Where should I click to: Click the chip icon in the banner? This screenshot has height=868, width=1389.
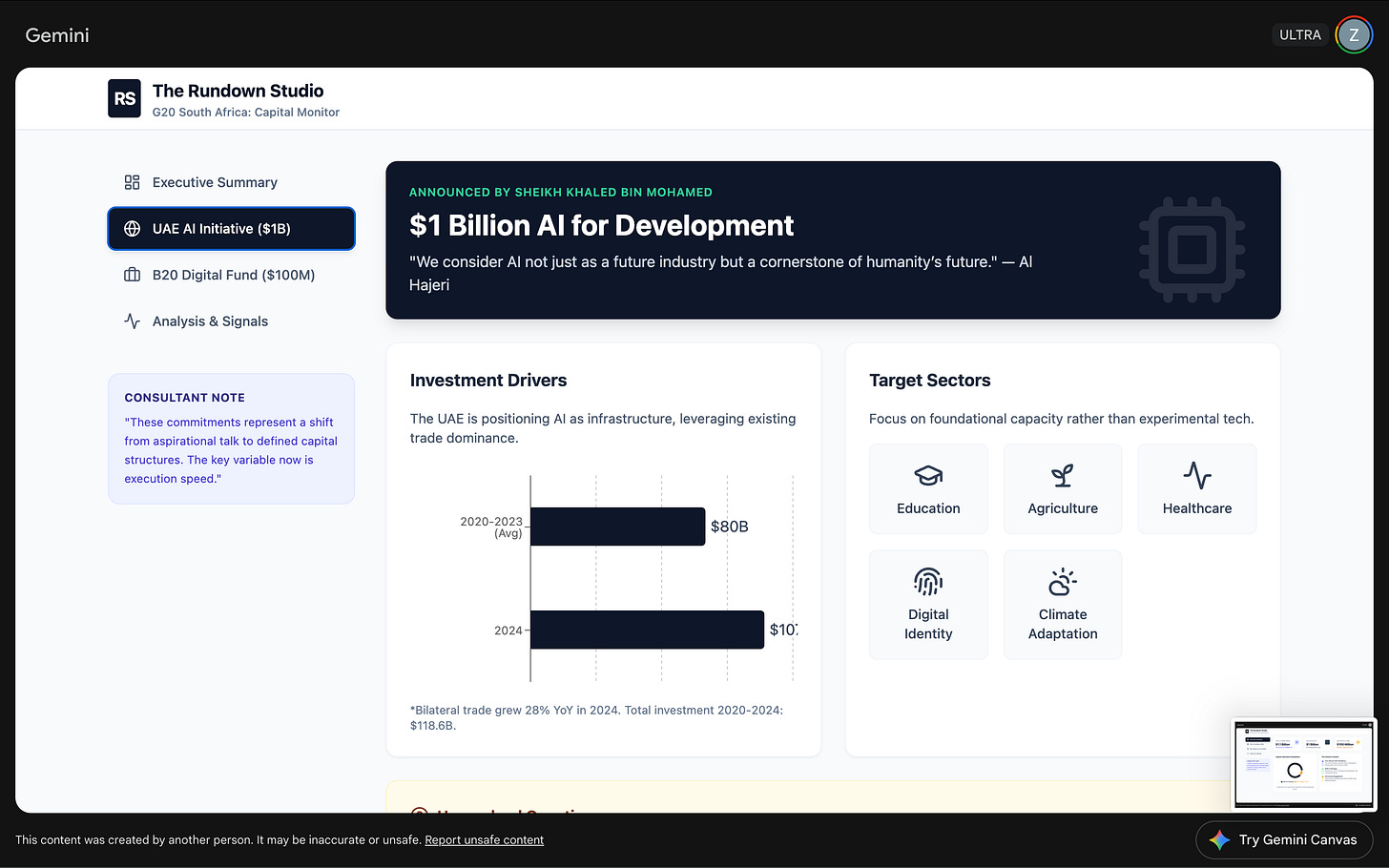1192,250
